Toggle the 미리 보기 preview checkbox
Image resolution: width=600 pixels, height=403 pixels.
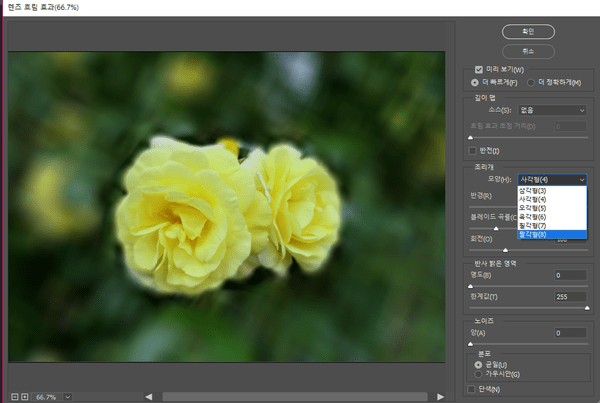(x=479, y=69)
